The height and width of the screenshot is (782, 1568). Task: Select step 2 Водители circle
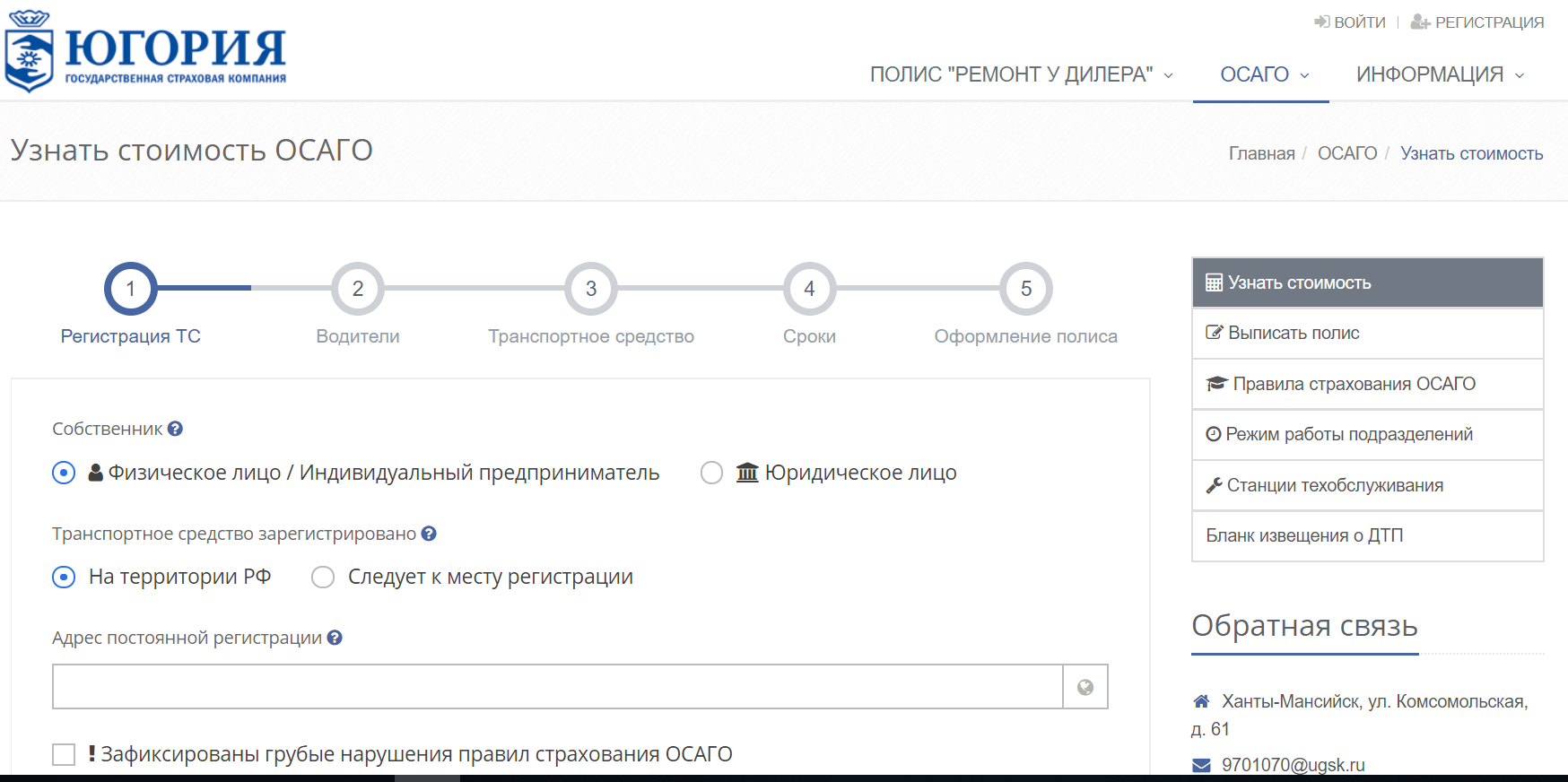(x=358, y=289)
